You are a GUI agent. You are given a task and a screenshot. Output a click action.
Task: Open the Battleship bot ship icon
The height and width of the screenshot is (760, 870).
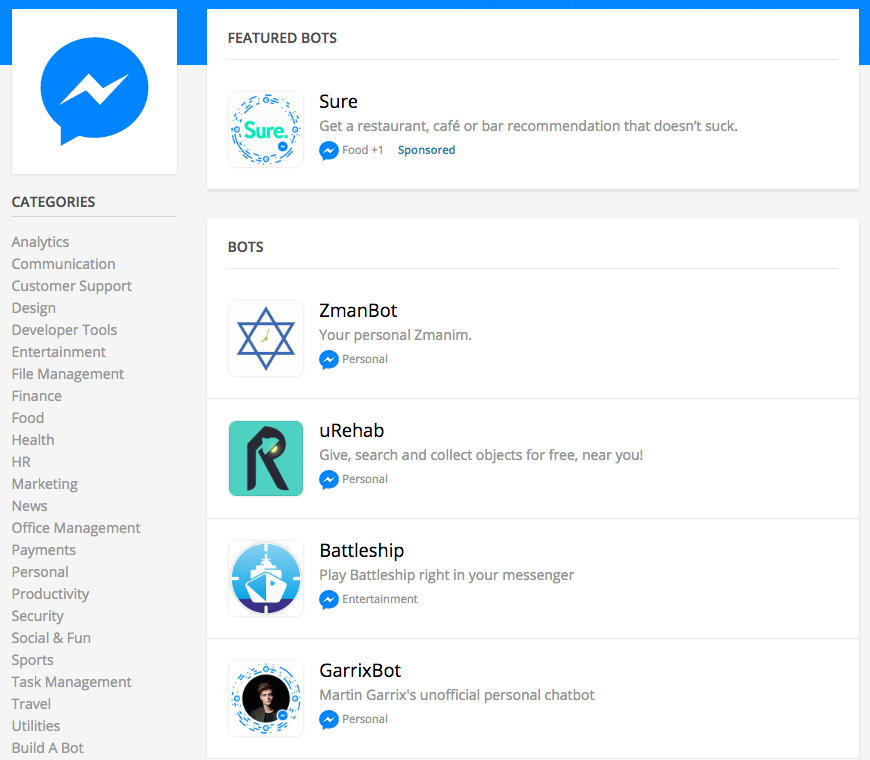(266, 579)
